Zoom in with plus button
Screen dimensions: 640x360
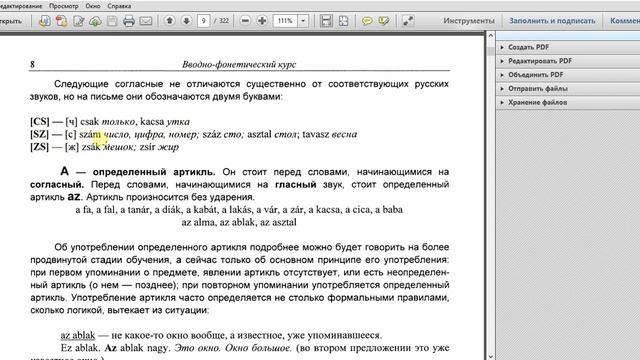[262, 21]
